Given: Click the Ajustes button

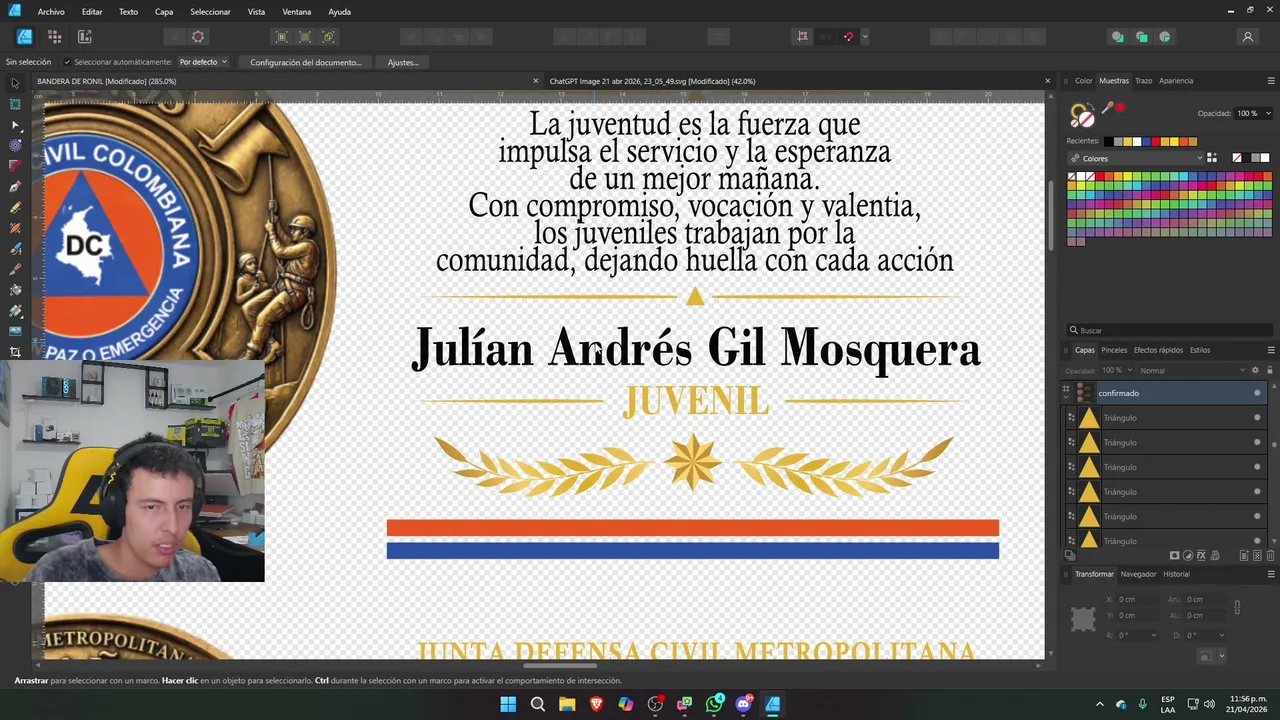Looking at the screenshot, I should pyautogui.click(x=403, y=62).
